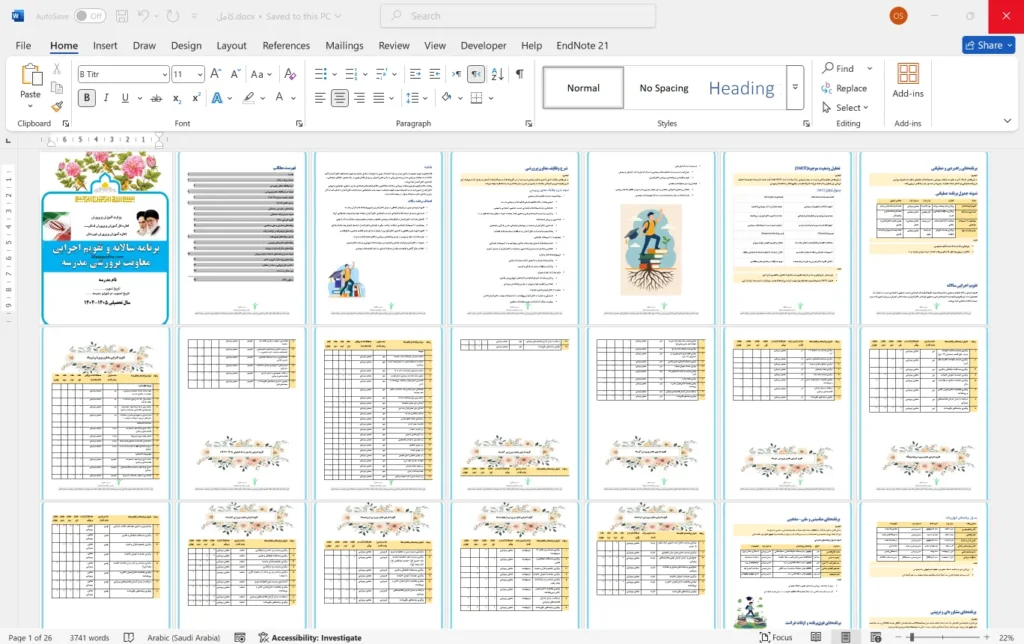Set left-to-right text direction
This screenshot has width=1024, height=644.
pos(456,74)
